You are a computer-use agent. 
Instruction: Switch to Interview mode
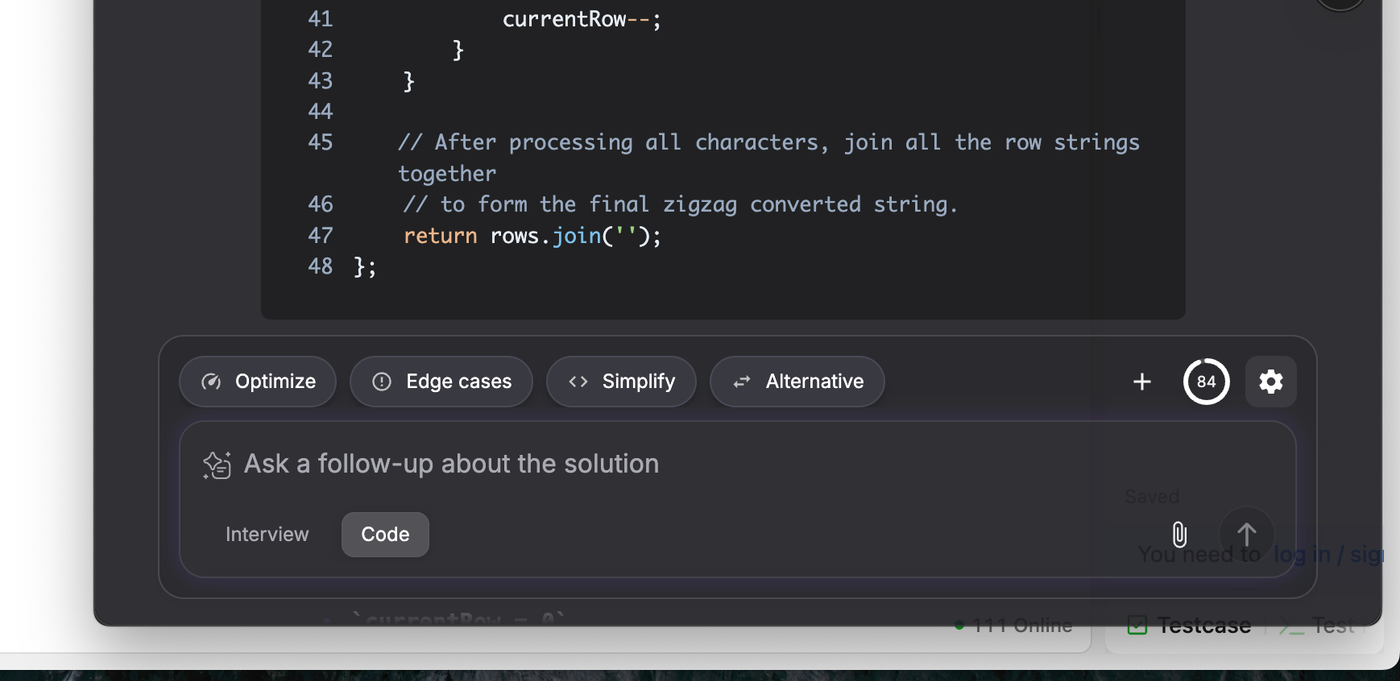[x=267, y=534]
